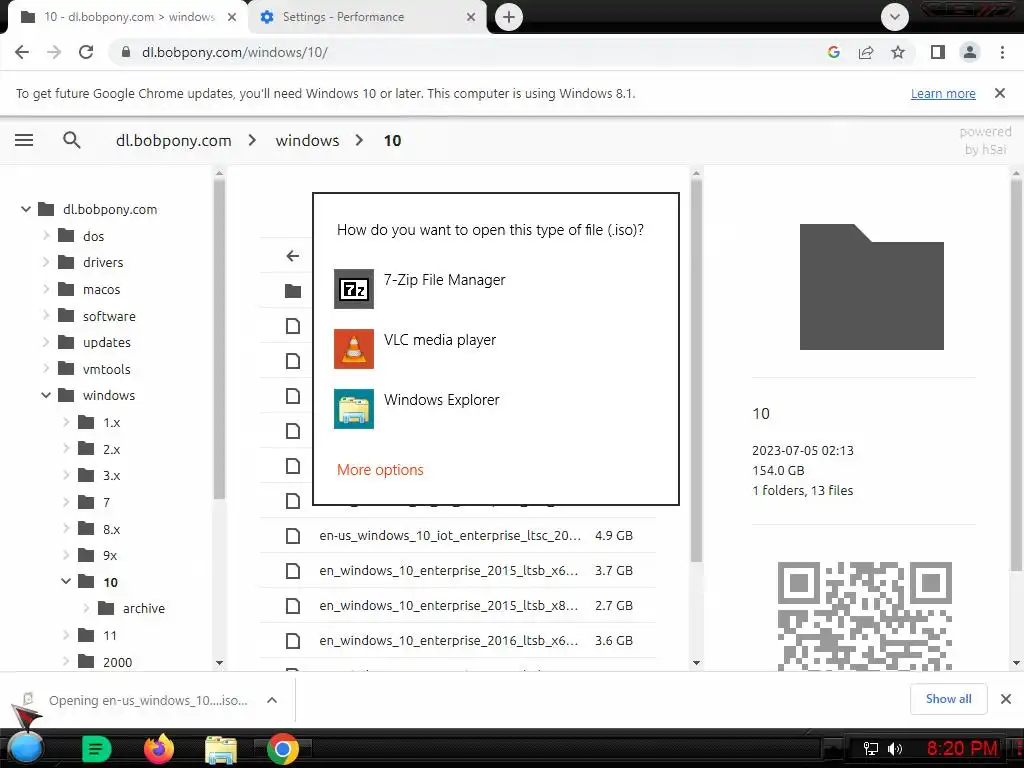
Task: Expand the drivers folder
Action: coord(46,262)
